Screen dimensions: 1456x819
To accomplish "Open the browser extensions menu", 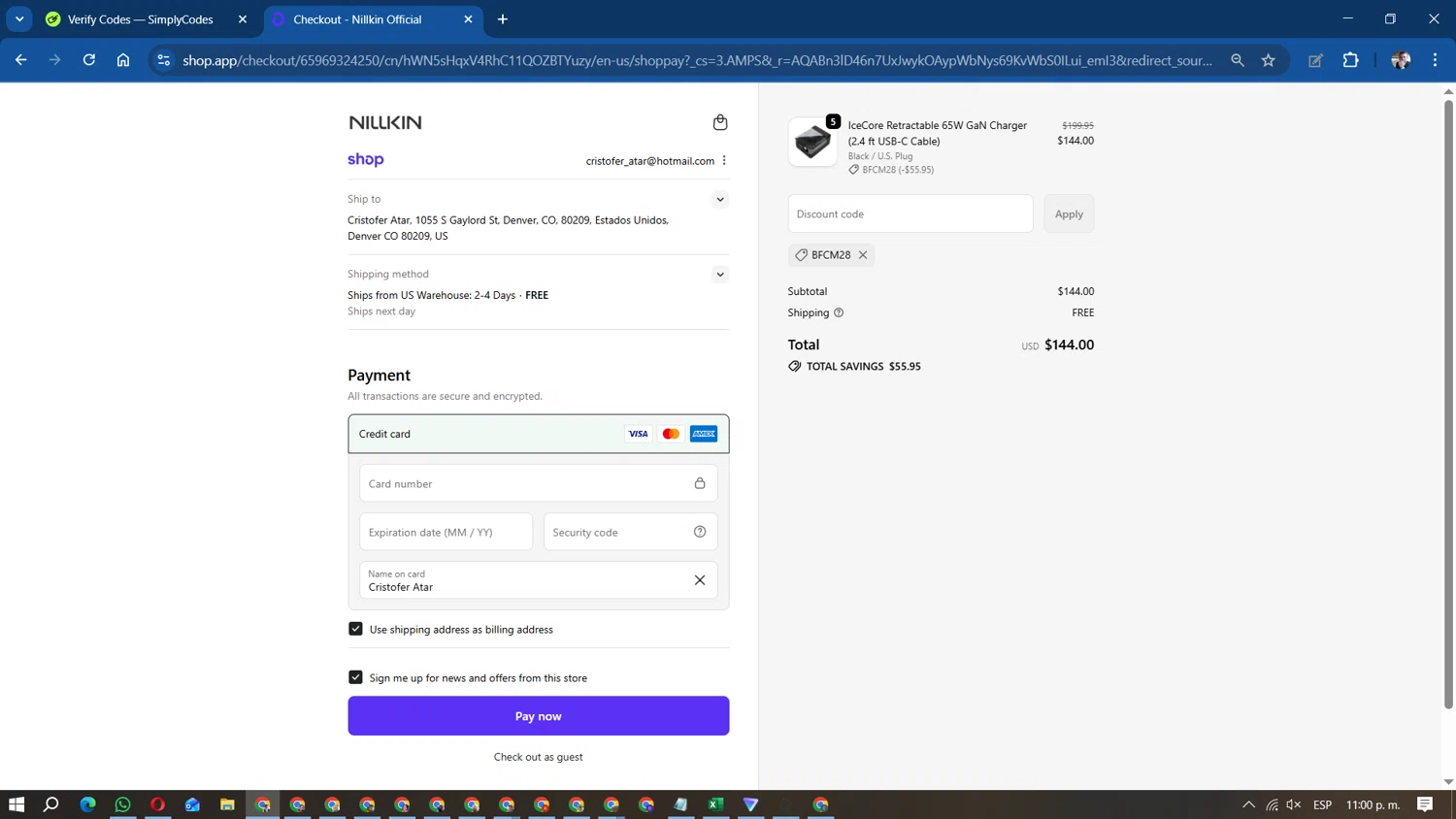I will point(1350,60).
